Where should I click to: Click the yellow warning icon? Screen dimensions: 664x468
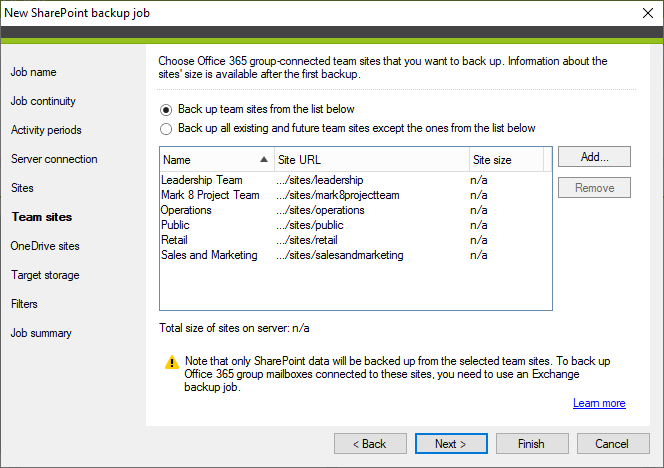(x=172, y=363)
